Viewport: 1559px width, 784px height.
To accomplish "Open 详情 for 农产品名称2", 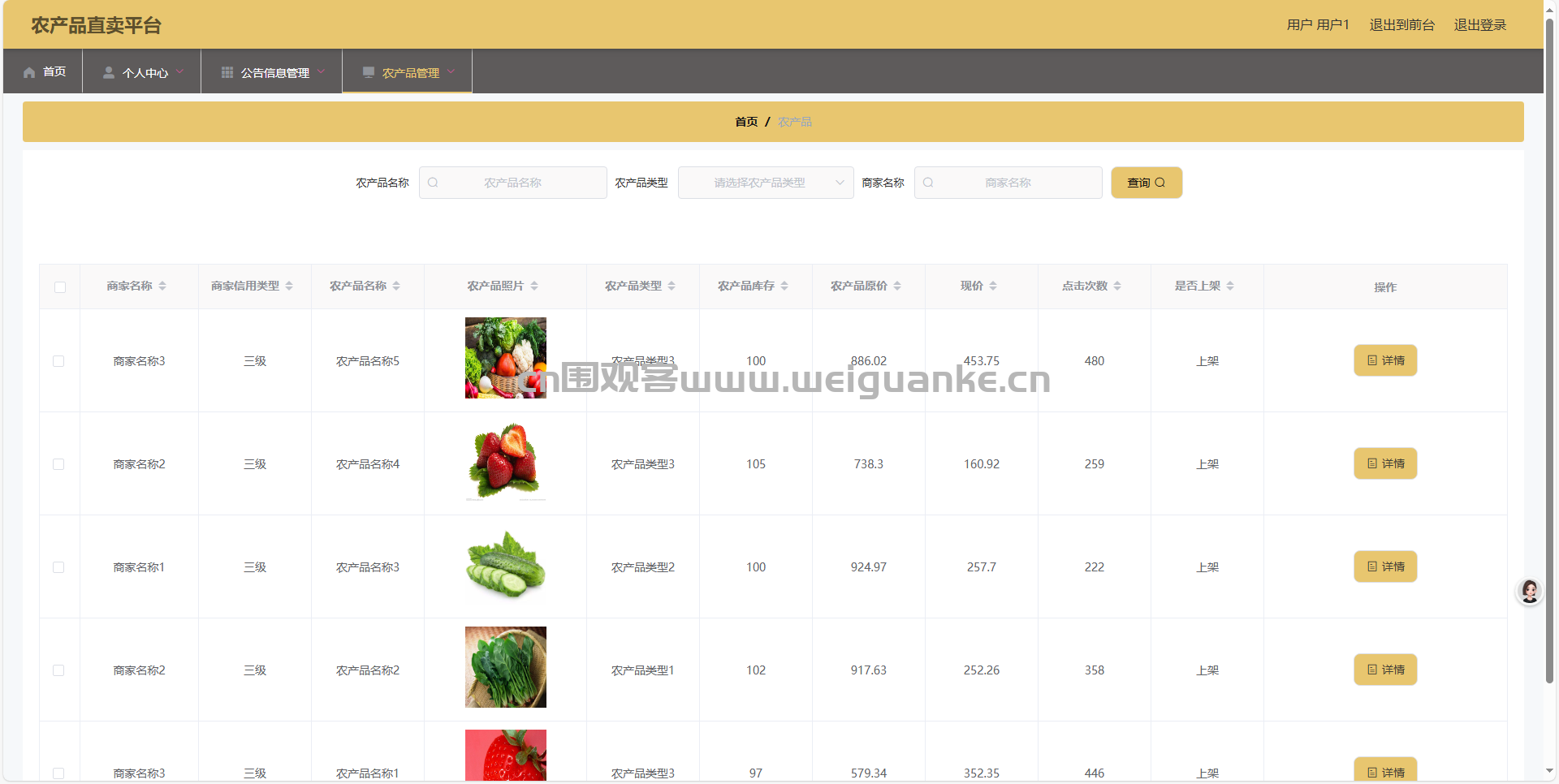I will coord(1385,670).
